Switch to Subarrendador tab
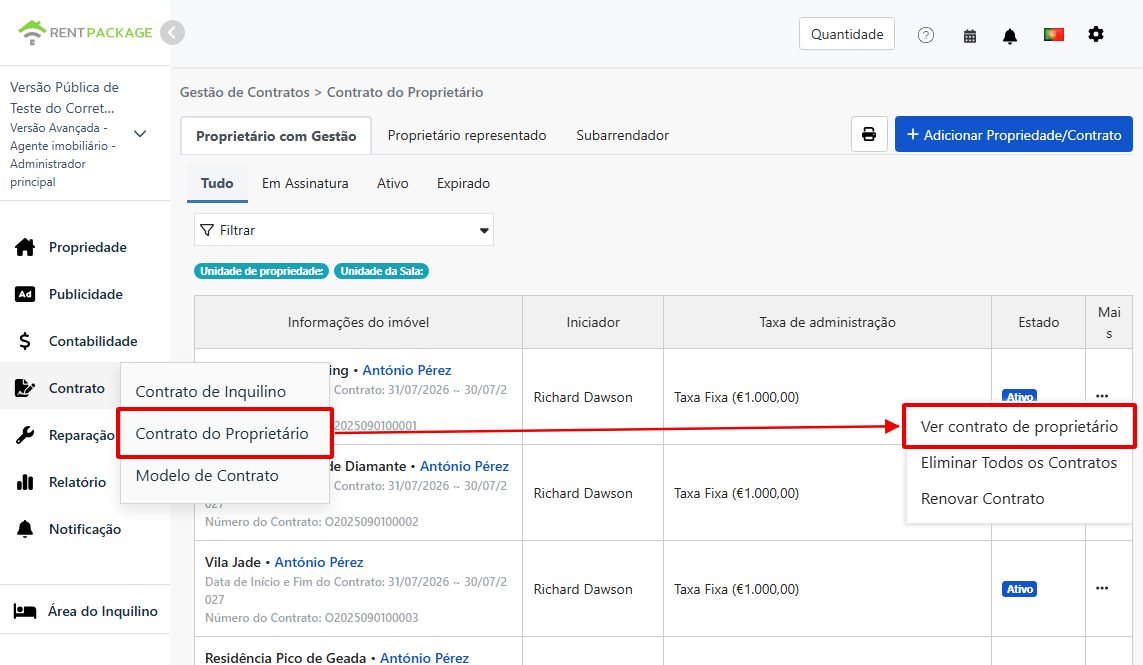 623,136
